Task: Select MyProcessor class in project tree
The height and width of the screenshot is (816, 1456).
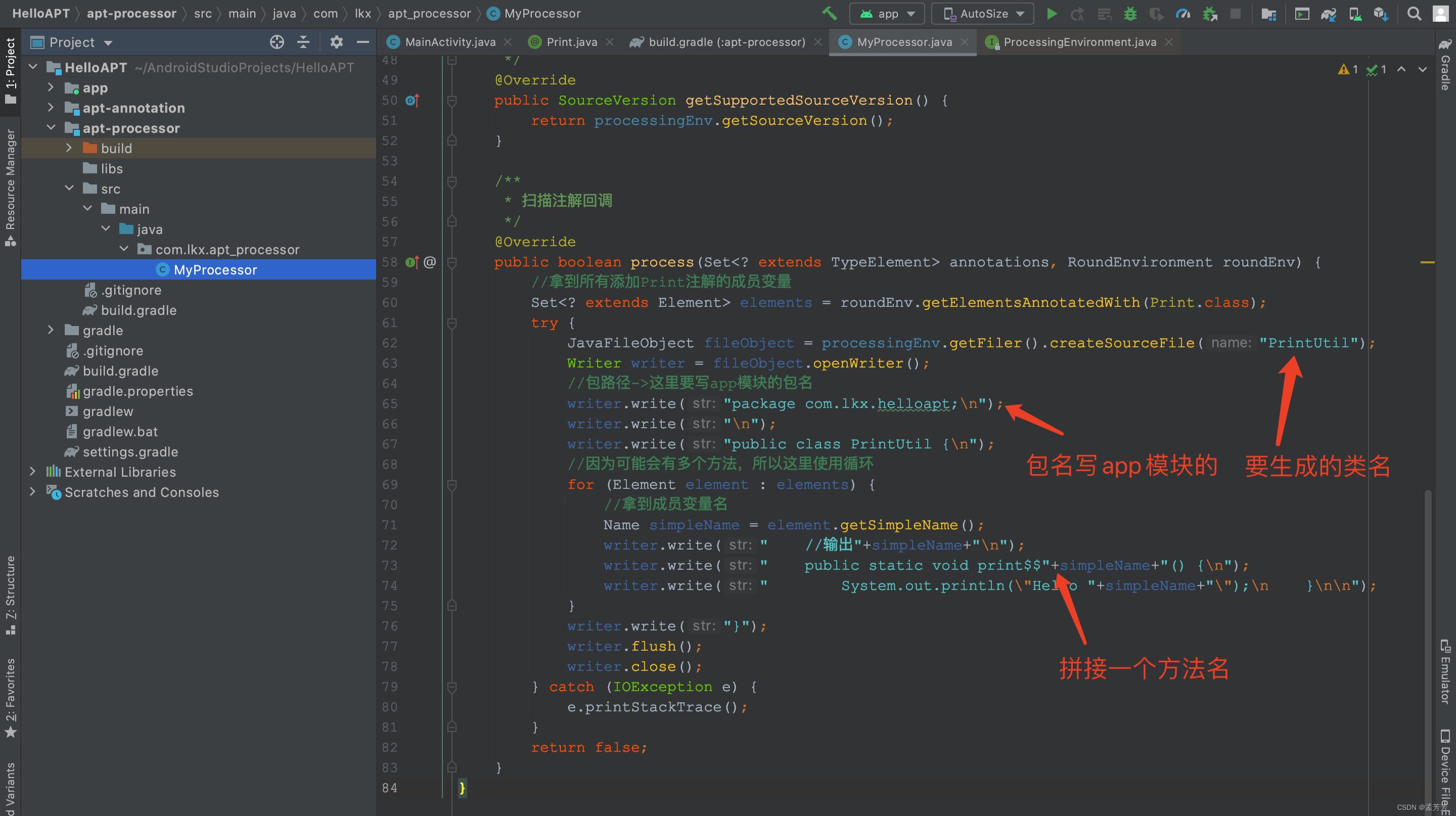Action: [x=198, y=269]
